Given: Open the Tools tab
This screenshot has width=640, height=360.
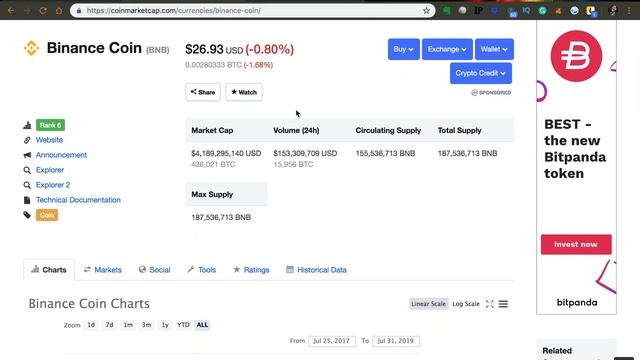Looking at the screenshot, I should click(202, 270).
